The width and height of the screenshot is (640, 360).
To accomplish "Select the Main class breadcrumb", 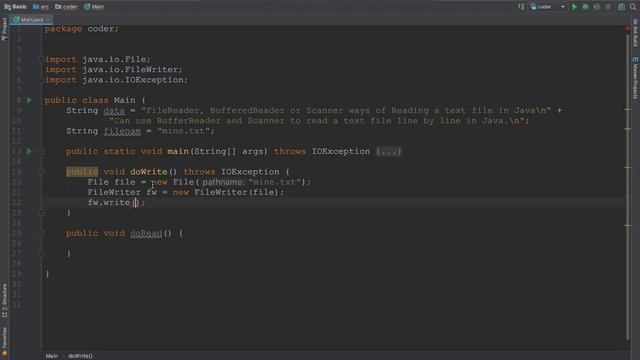I will point(94,7).
